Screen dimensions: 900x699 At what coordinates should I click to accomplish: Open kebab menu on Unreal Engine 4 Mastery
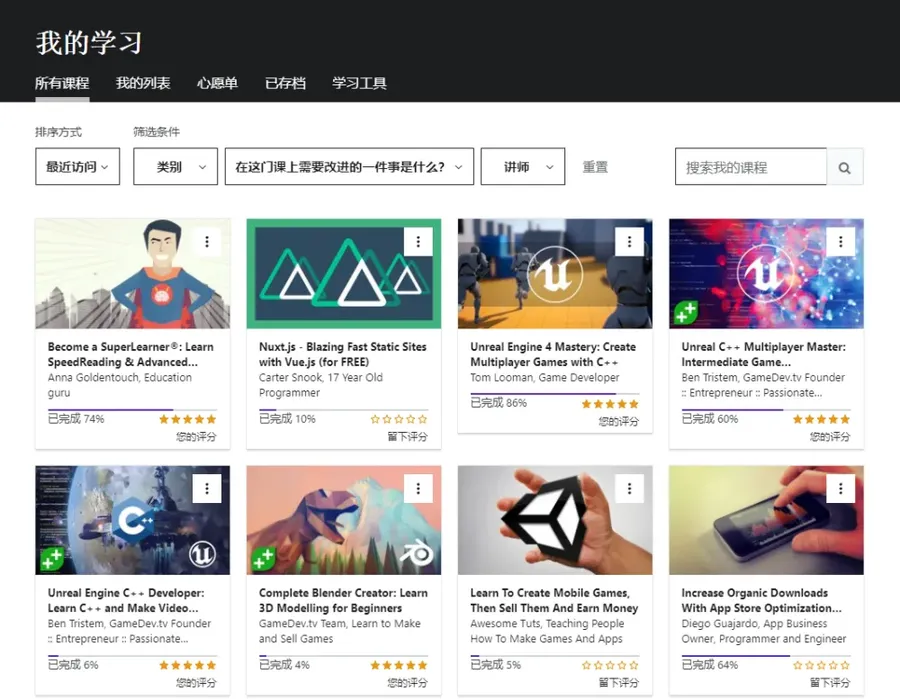pos(629,242)
